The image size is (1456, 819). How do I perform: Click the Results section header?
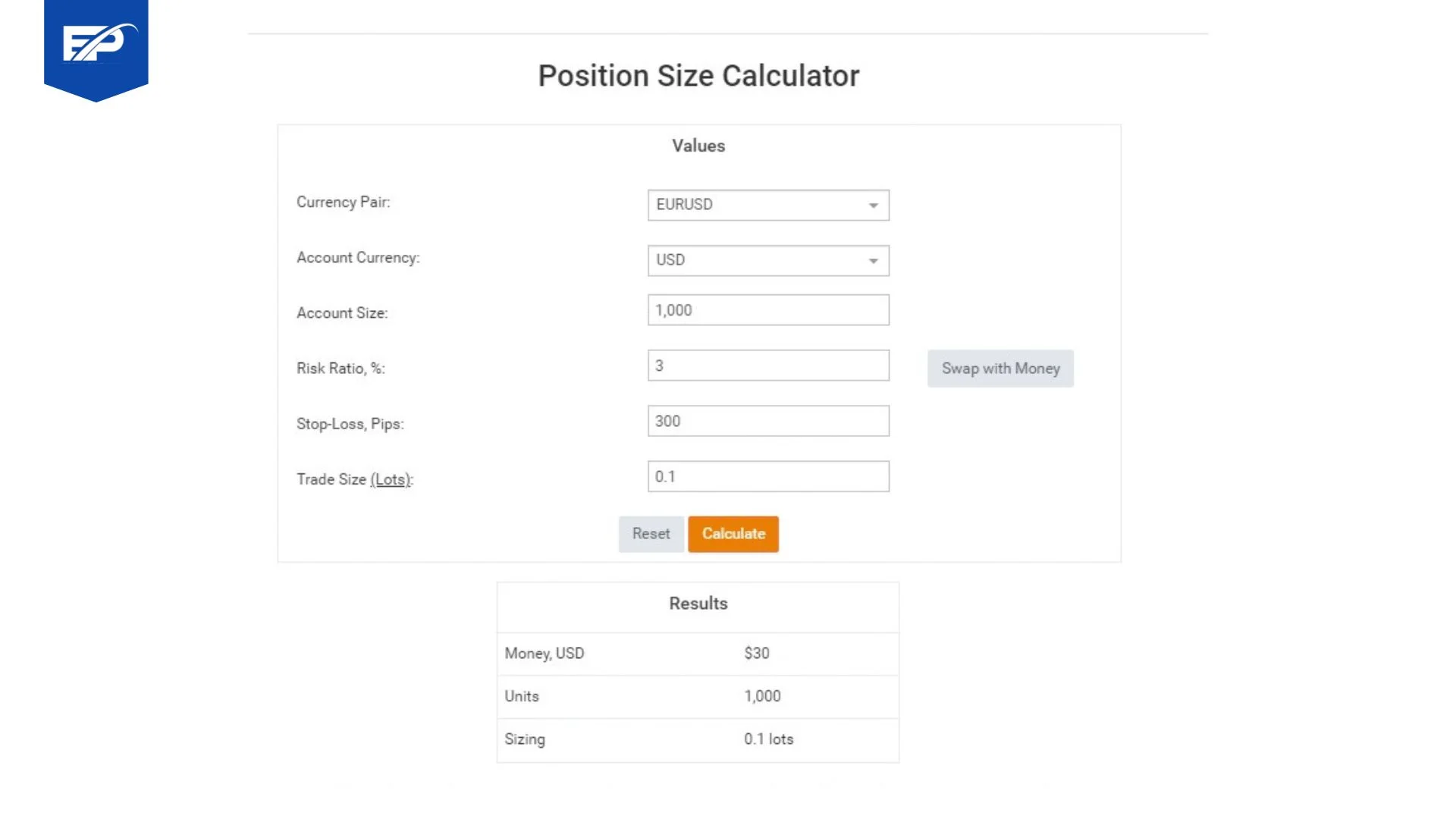(698, 603)
